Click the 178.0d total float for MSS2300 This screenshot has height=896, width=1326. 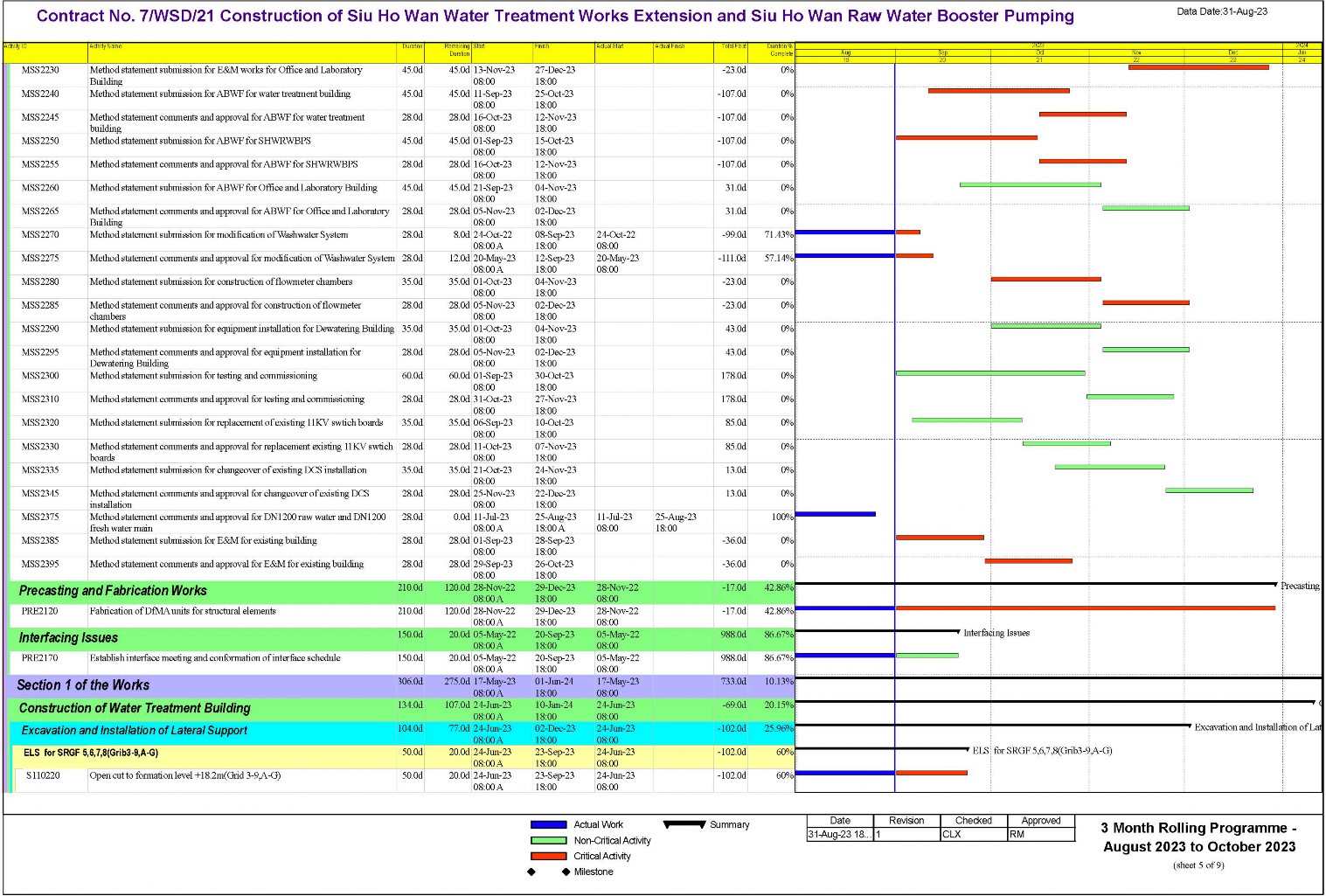pyautogui.click(x=732, y=376)
